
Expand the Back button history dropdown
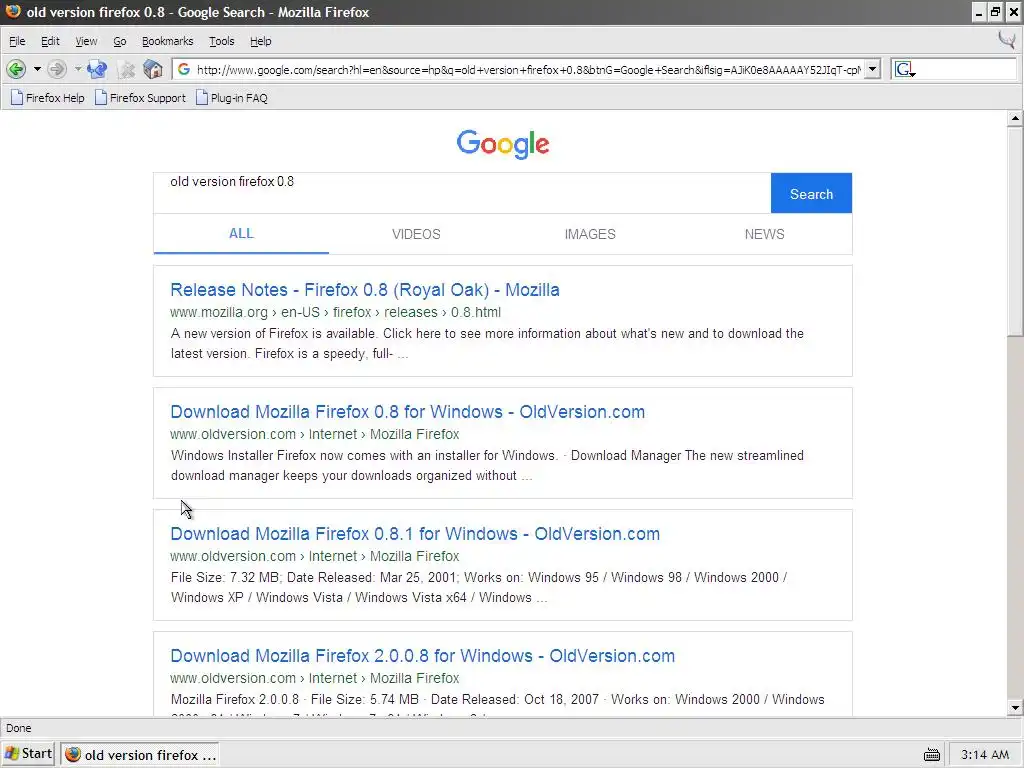click(x=37, y=69)
